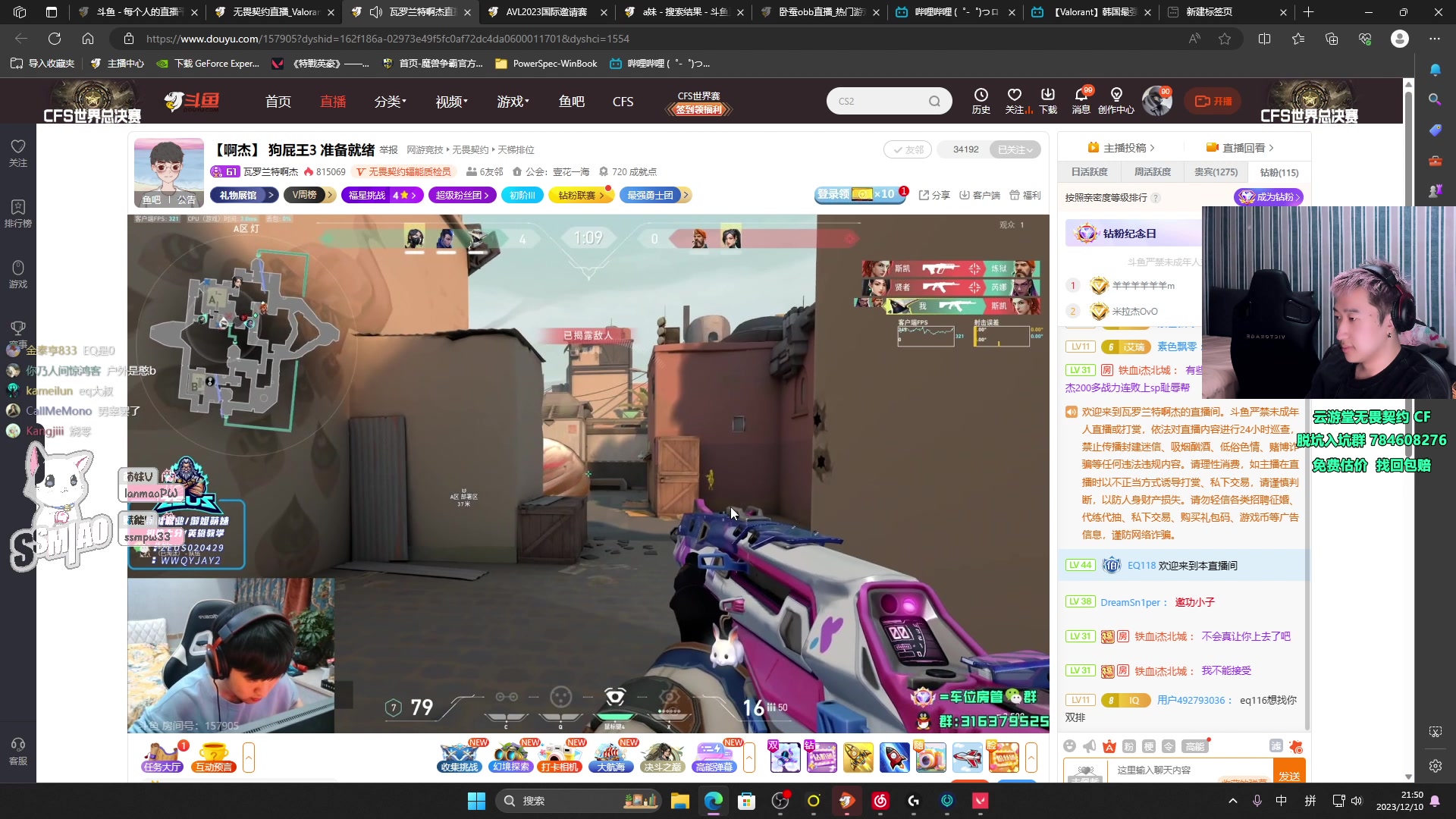Toggle Edge split screen button
Viewport: 1456px width, 819px height.
(1264, 39)
